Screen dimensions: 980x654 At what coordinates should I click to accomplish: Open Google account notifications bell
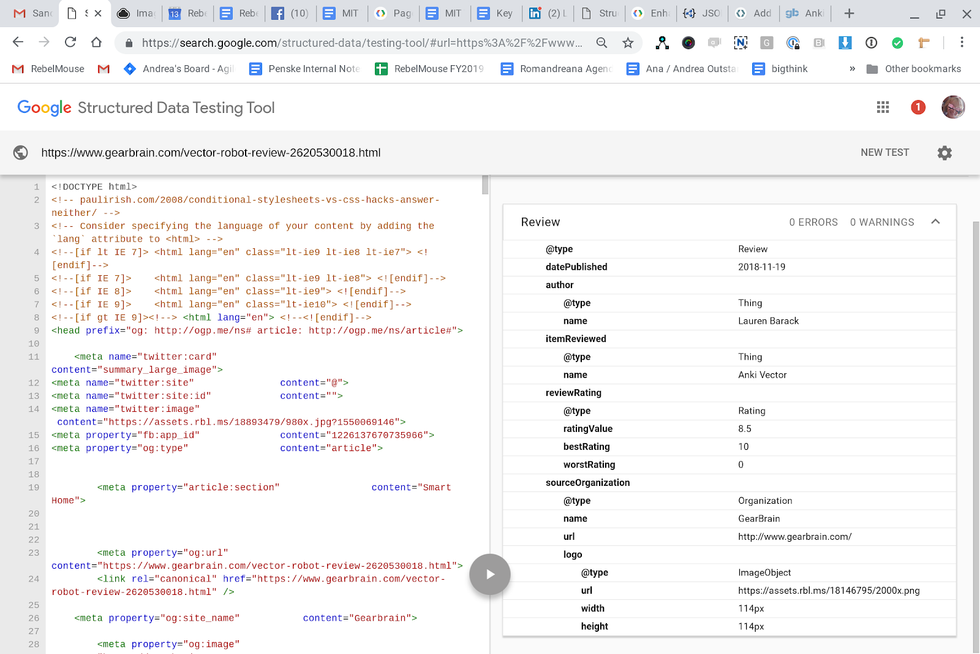pos(918,107)
